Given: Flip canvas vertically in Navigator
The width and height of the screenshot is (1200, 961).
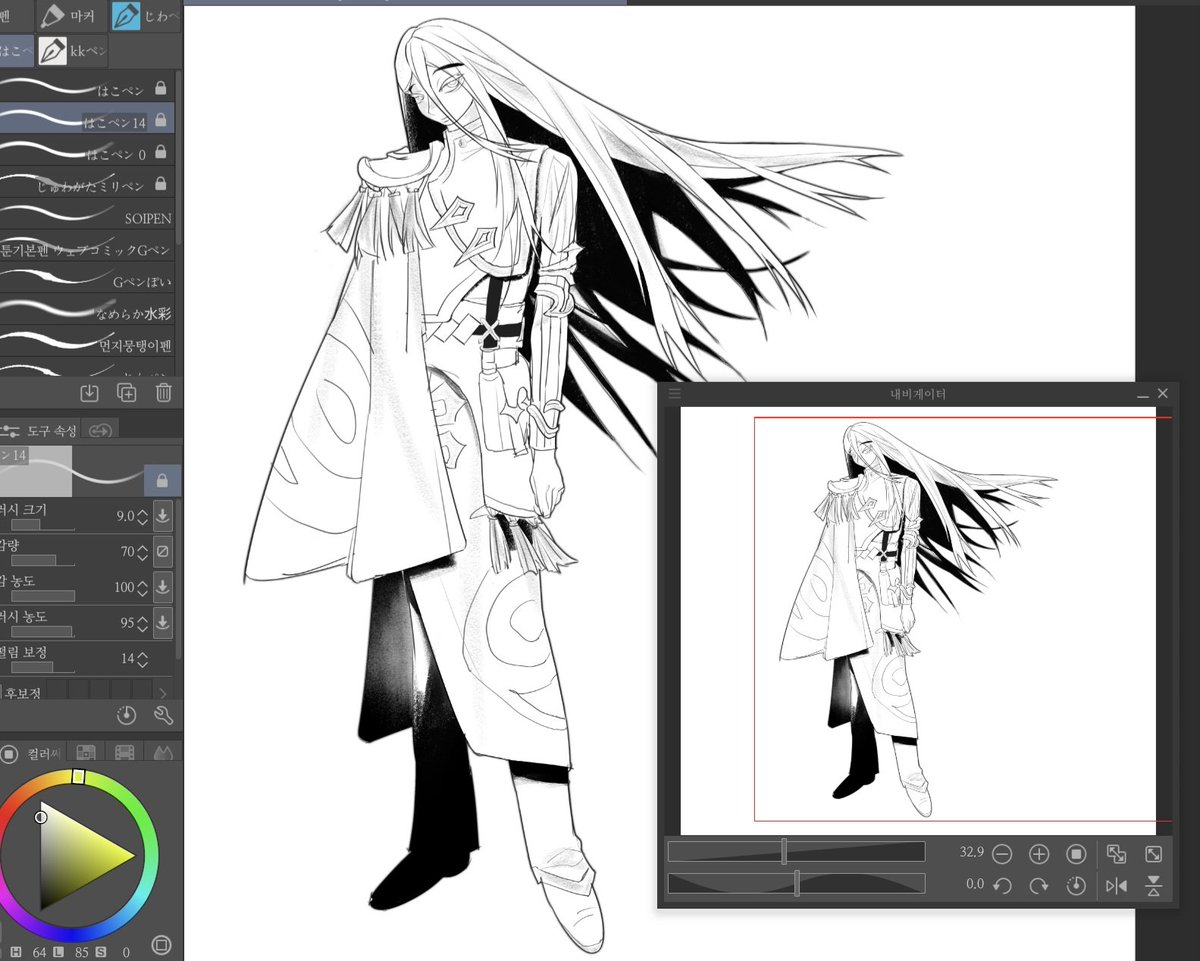Looking at the screenshot, I should coord(1153,886).
